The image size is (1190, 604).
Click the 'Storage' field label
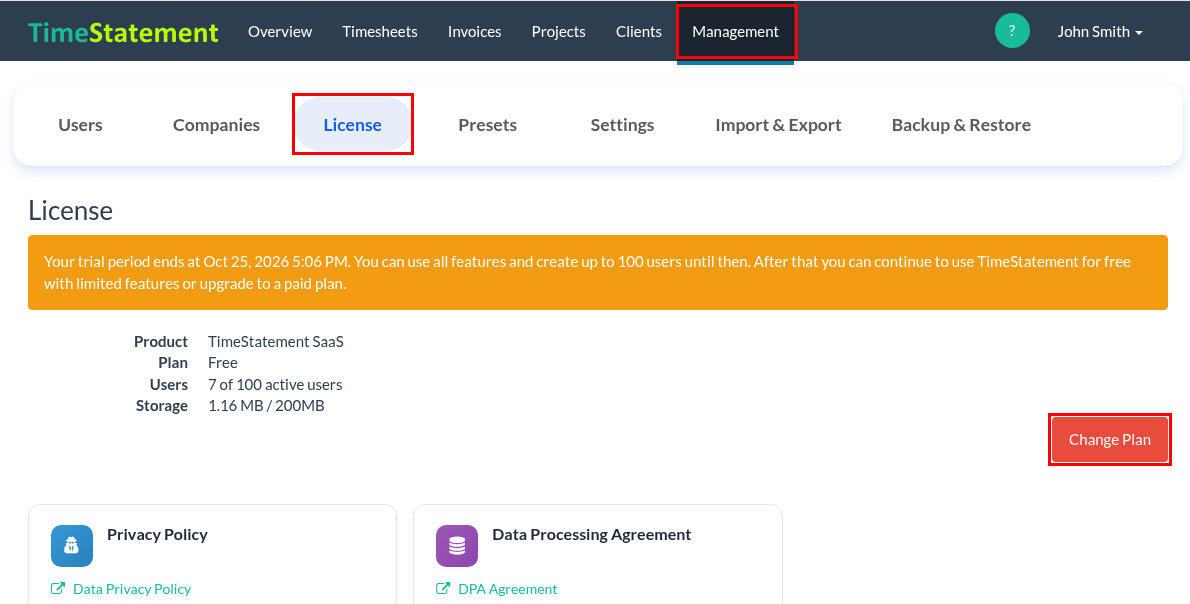point(162,406)
